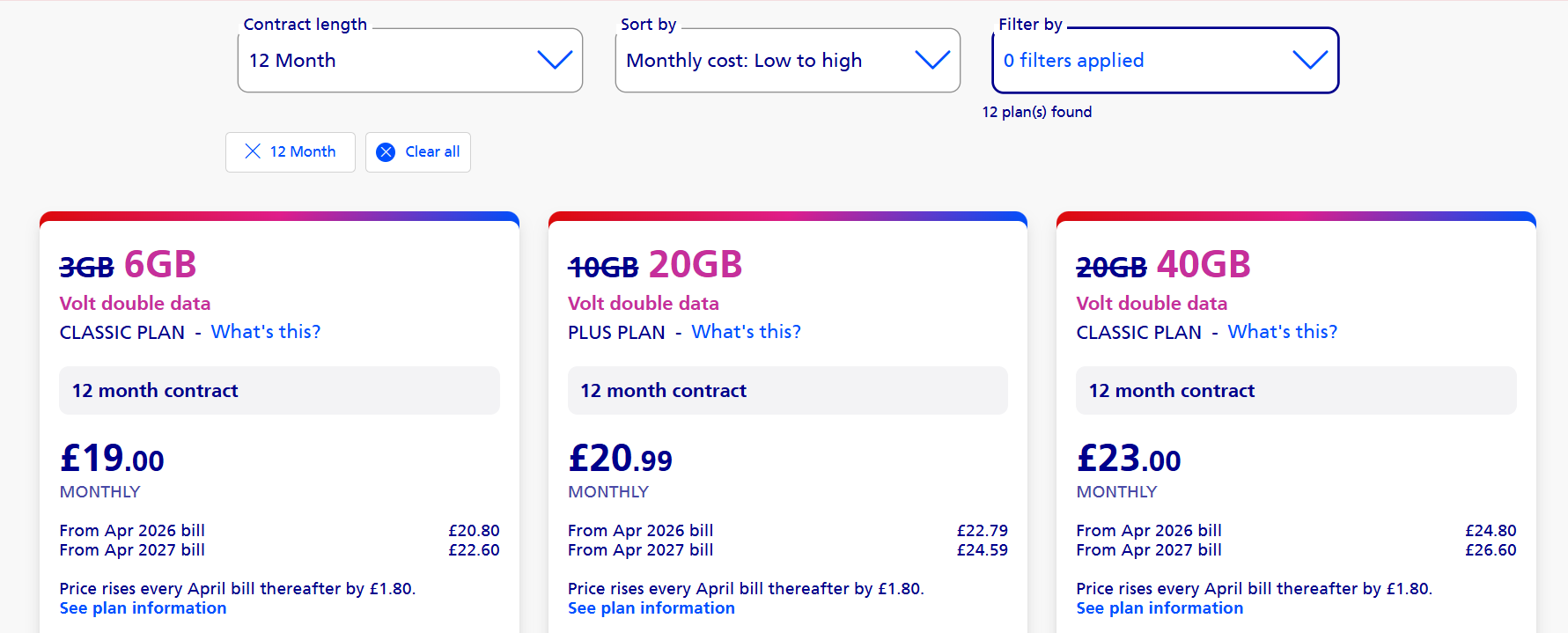
Task: See plan information for the 20GB plan
Action: pos(651,607)
